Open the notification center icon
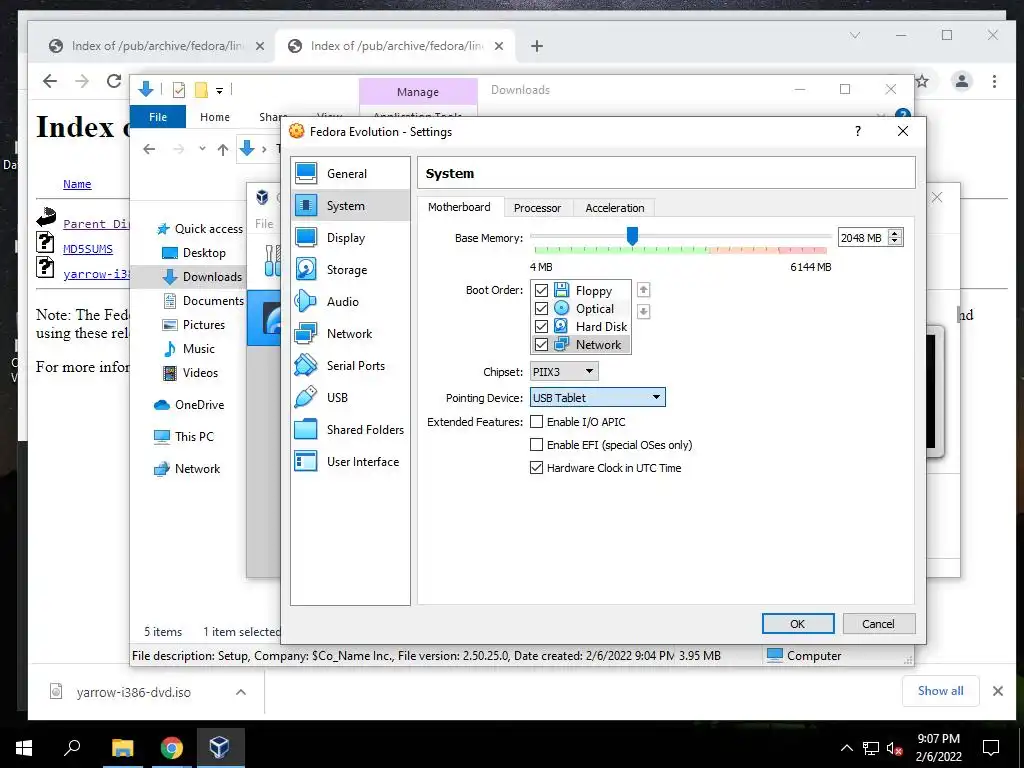 991,748
